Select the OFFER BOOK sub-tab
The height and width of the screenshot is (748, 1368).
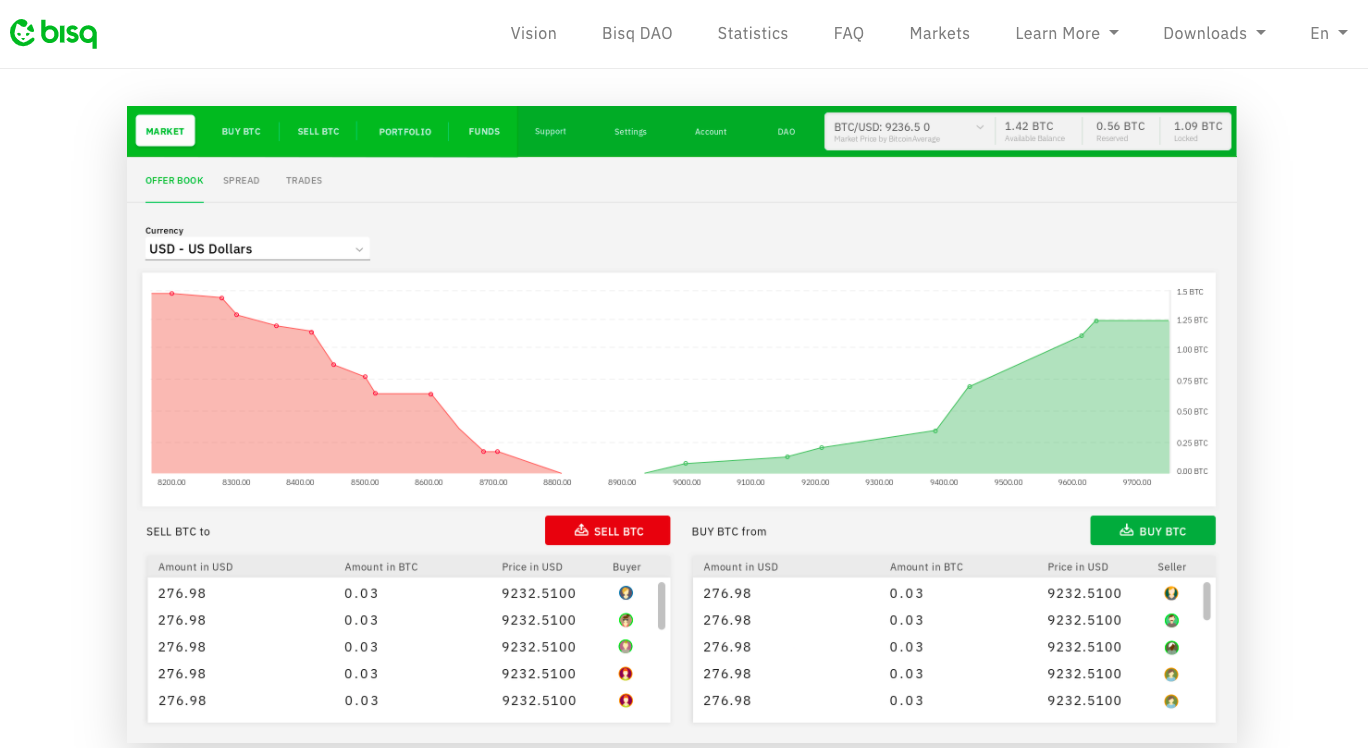point(174,181)
